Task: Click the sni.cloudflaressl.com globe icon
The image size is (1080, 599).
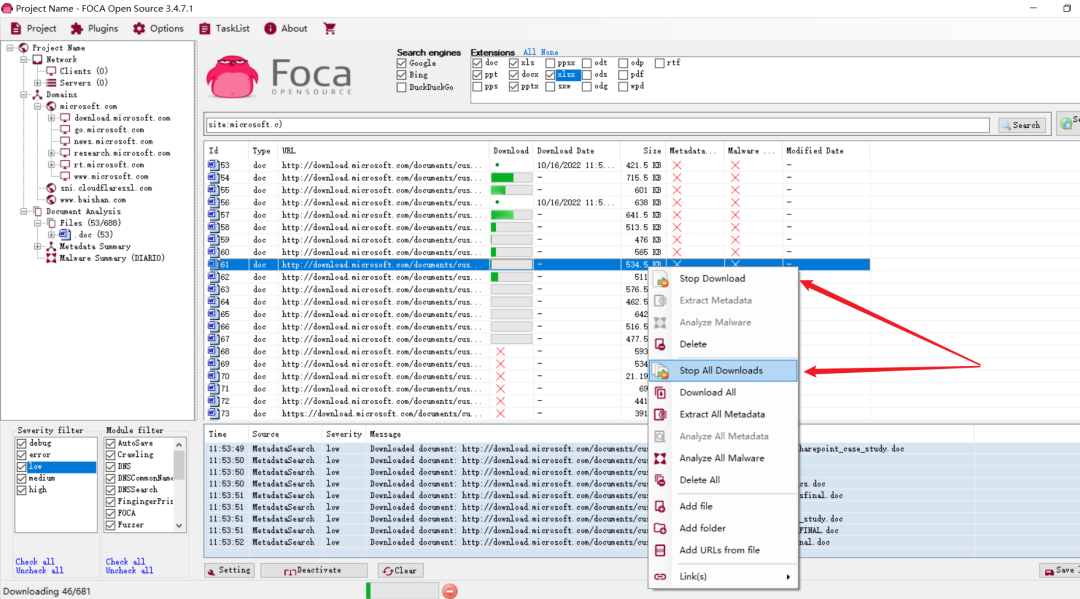Action: [x=51, y=188]
